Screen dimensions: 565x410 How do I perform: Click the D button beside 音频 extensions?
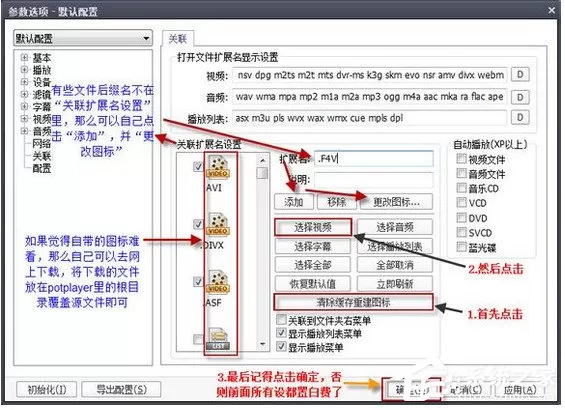click(x=520, y=97)
